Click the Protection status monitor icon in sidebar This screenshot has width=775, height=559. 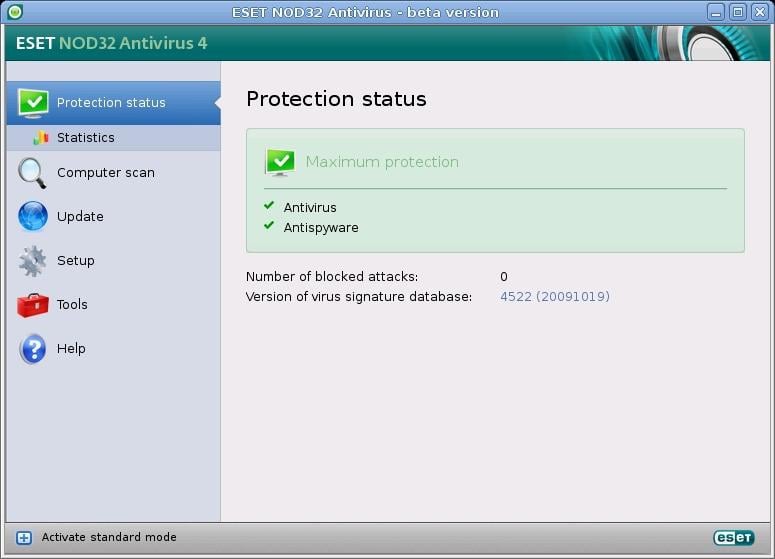point(33,103)
